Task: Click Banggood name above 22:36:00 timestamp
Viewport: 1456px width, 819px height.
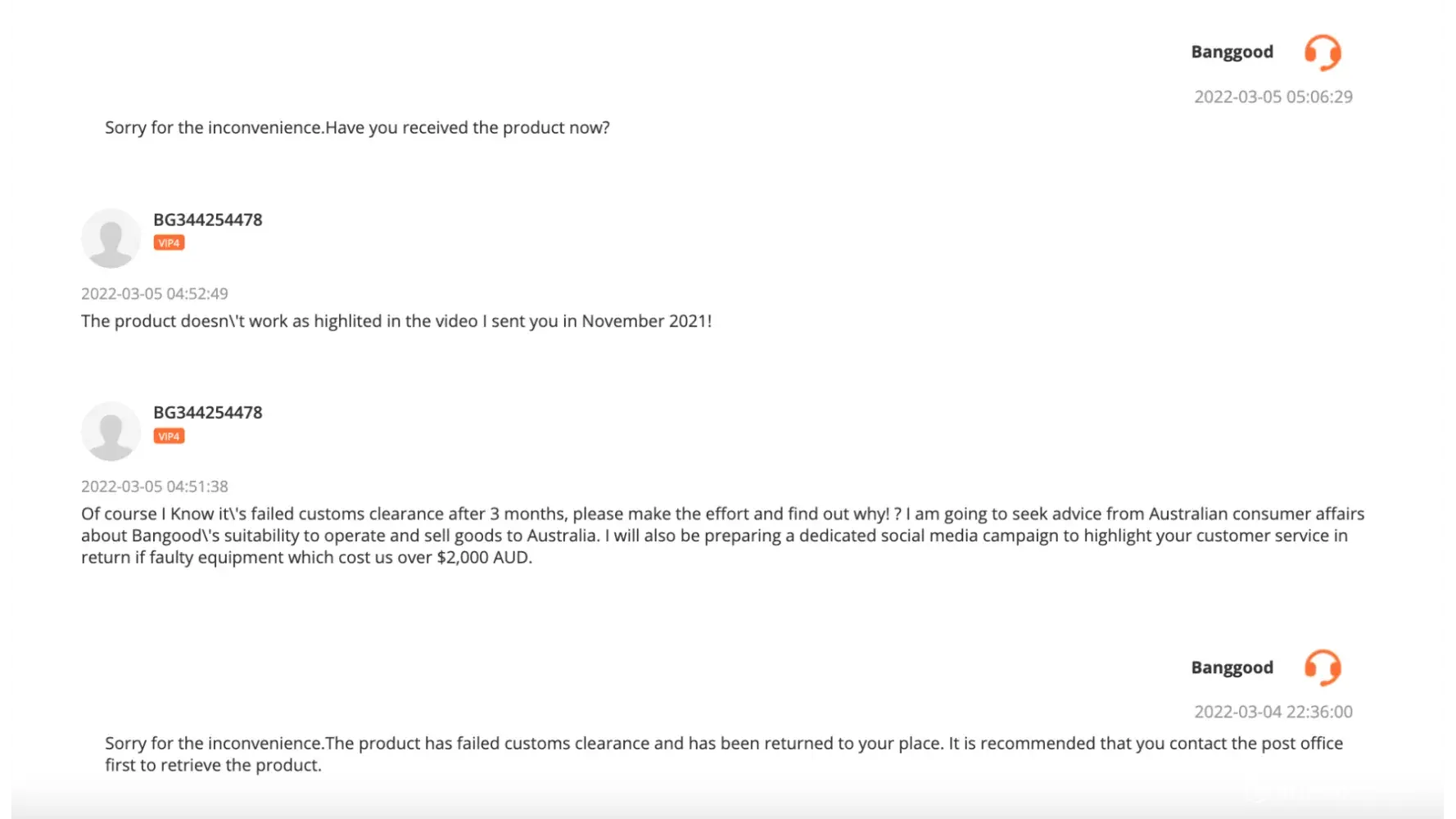Action: pyautogui.click(x=1232, y=667)
